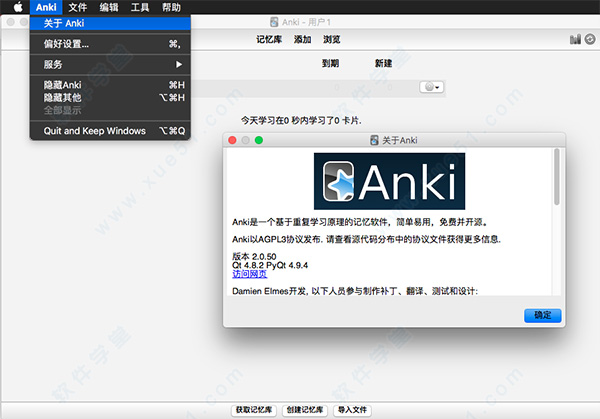Select 隐藏其他 menu entry
The width and height of the screenshot is (600, 419).
pos(110,98)
